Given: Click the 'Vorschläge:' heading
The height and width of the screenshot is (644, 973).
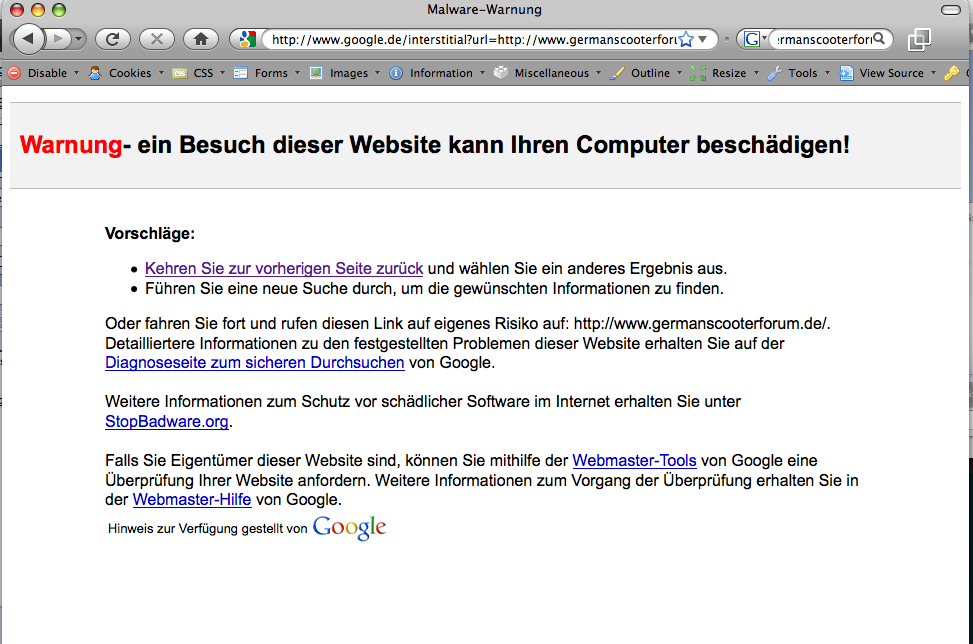Looking at the screenshot, I should pyautogui.click(x=150, y=234).
